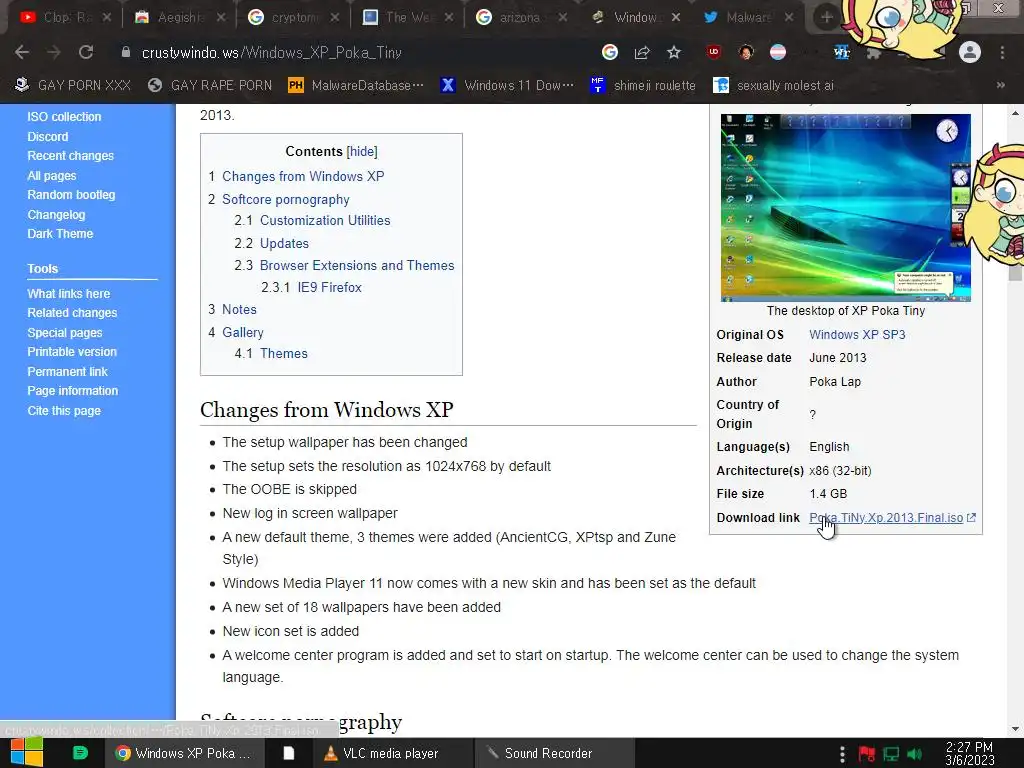Open the Changelog sidebar link
The image size is (1024, 768).
[x=56, y=214]
